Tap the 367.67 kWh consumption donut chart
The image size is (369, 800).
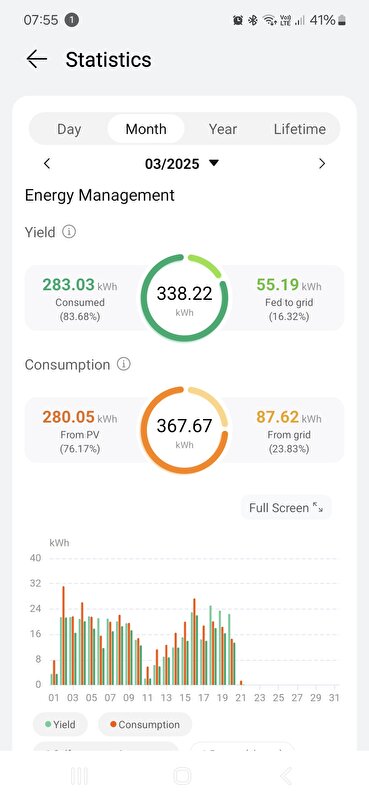pos(184,430)
